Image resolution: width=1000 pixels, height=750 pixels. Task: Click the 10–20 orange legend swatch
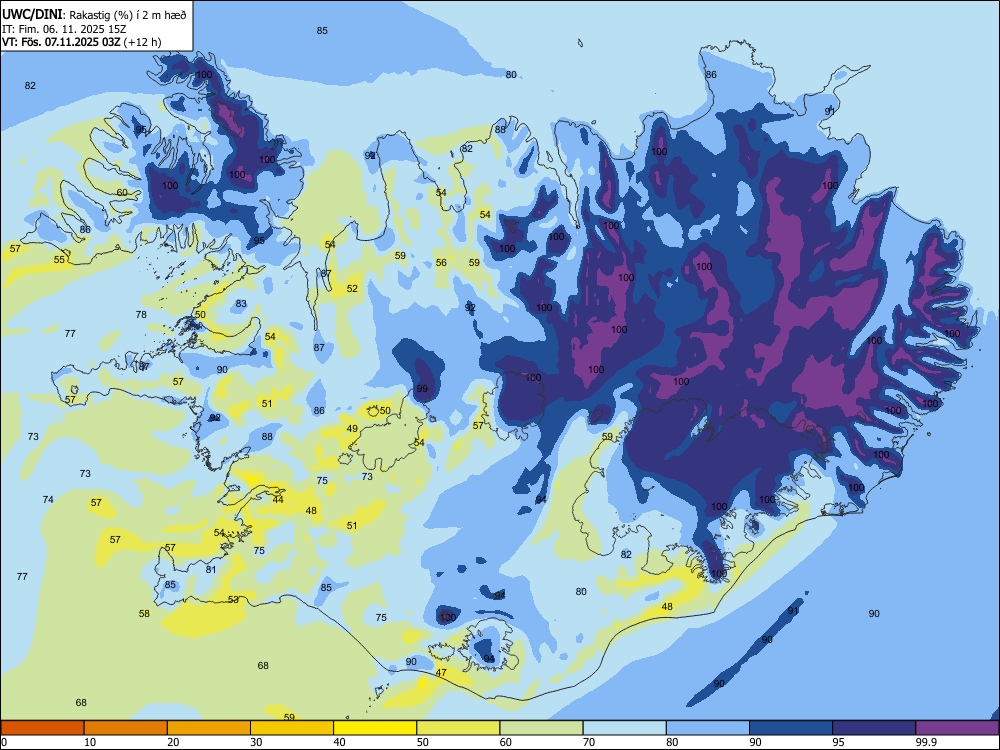126,728
